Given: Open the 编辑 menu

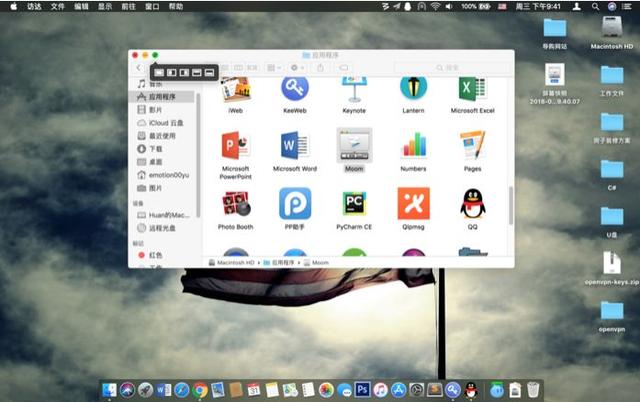Looking at the screenshot, I should 82,6.
